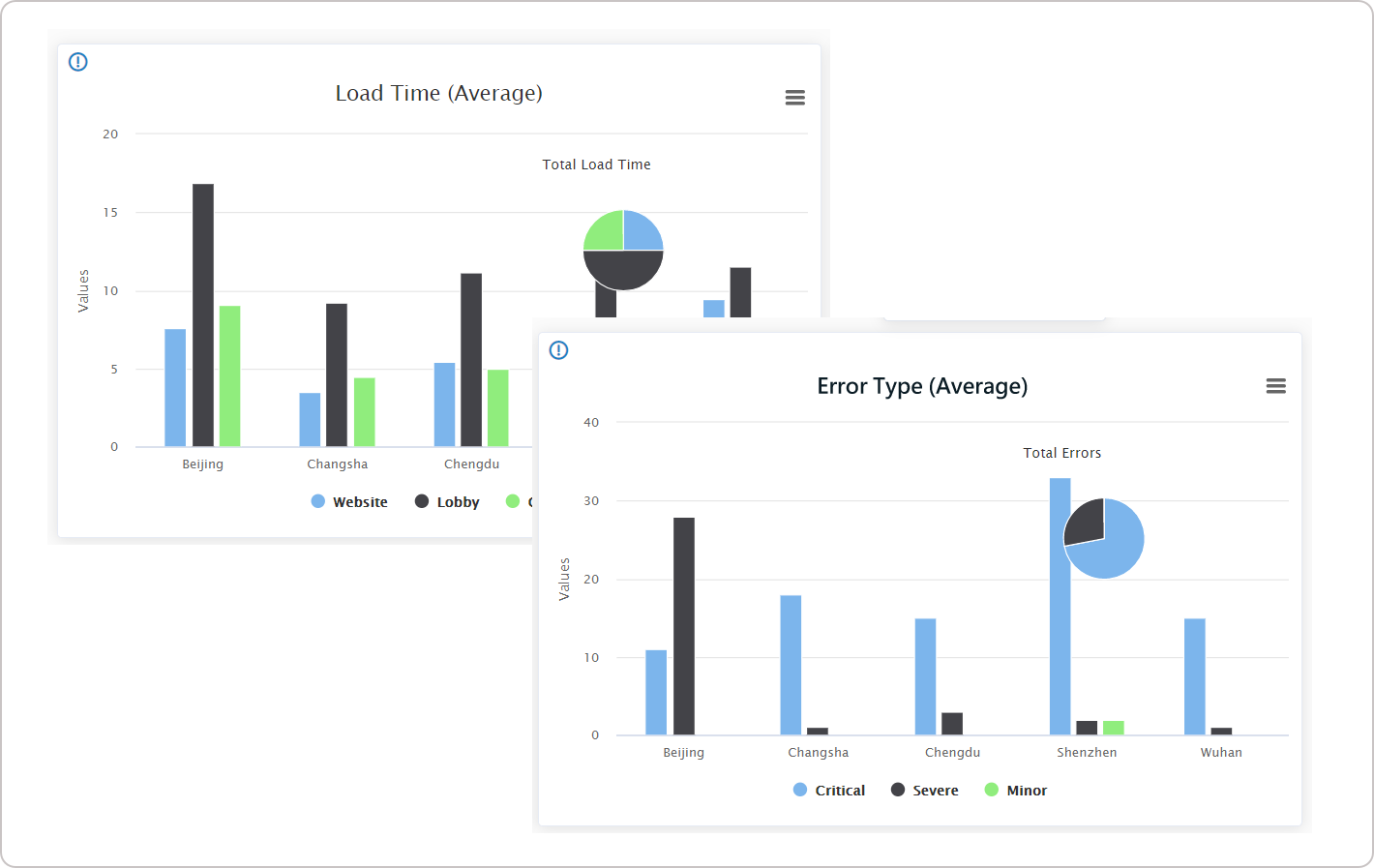The image size is (1374, 868).
Task: Select the Shenzhen Minor bar in Error Type chart
Action: click(x=1114, y=729)
